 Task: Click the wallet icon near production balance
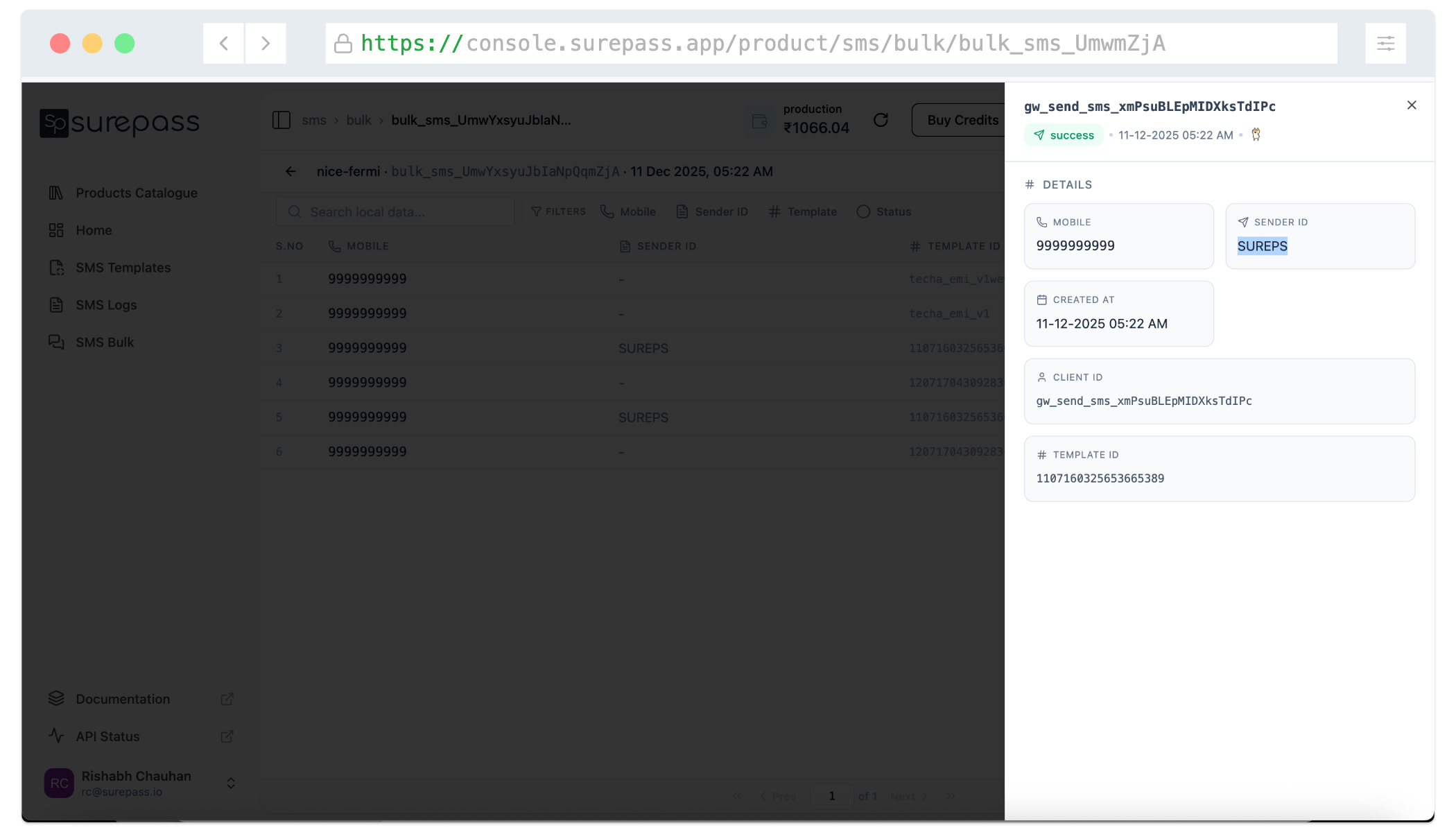(760, 121)
